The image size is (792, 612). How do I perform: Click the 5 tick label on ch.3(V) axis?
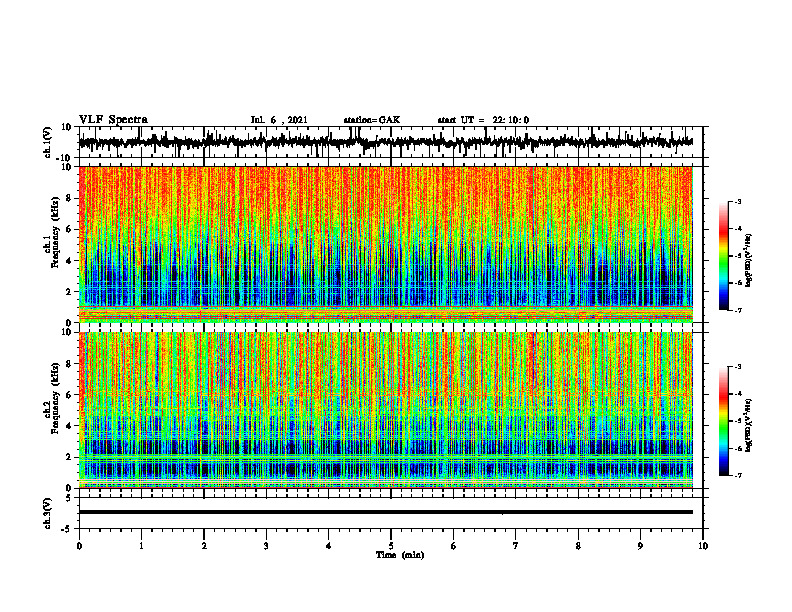pyautogui.click(x=70, y=497)
